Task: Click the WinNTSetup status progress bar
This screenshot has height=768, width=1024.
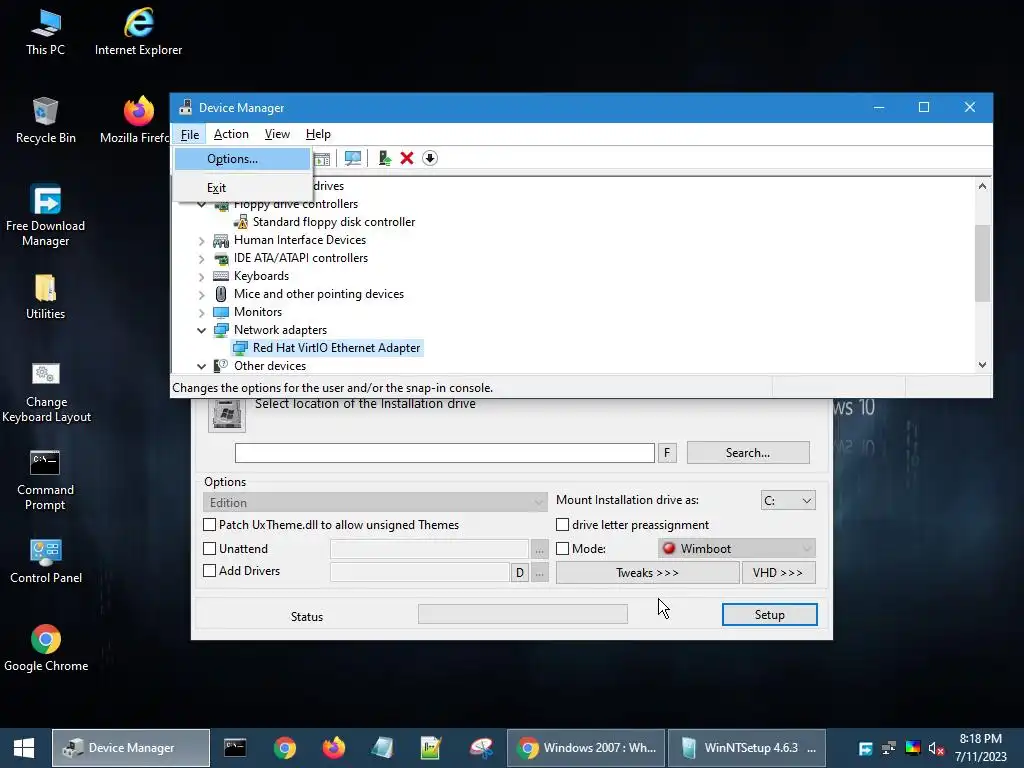Action: (522, 614)
